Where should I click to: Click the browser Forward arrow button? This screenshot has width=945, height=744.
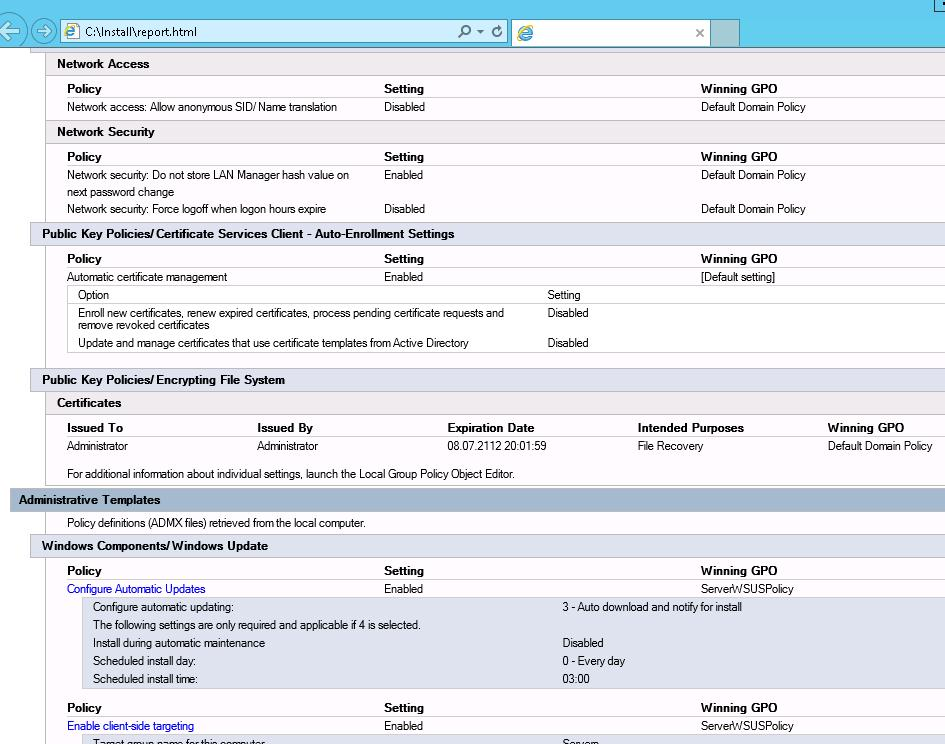(43, 31)
